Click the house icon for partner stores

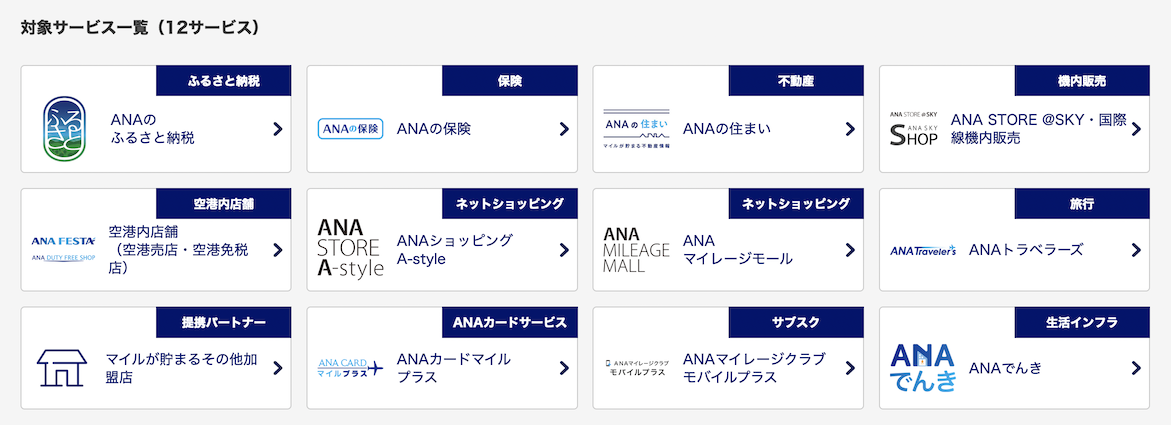tap(62, 367)
